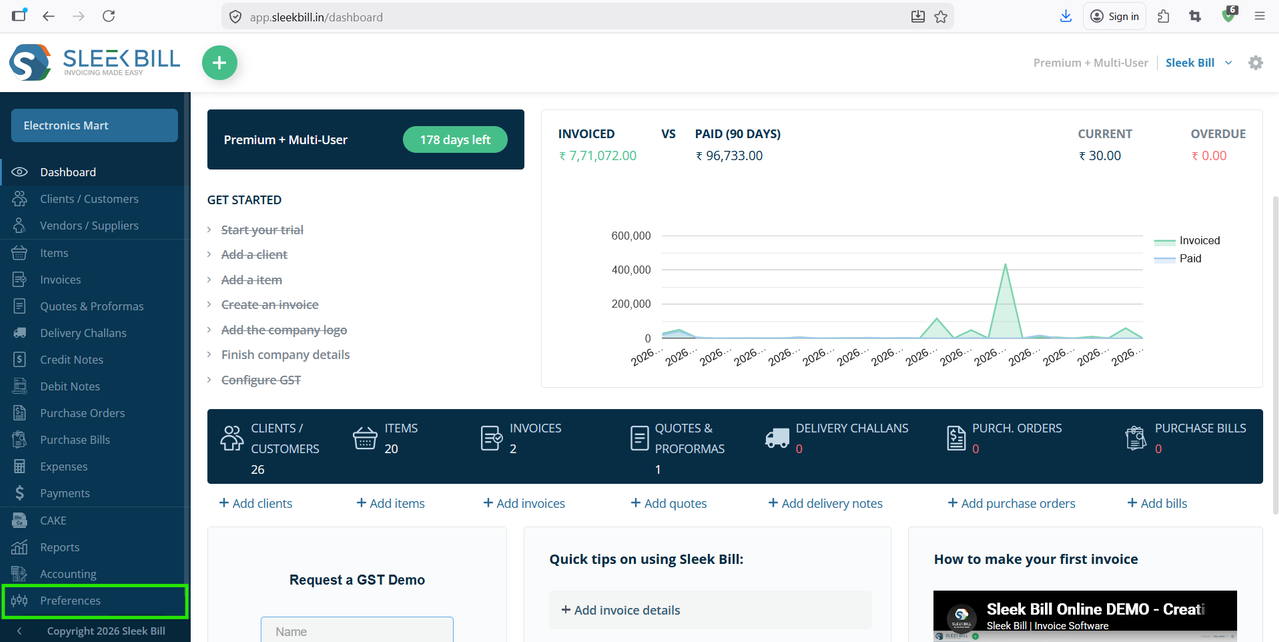Select Purchase Orders in the sidebar
Screen dimensions: 1279x642
82,413
